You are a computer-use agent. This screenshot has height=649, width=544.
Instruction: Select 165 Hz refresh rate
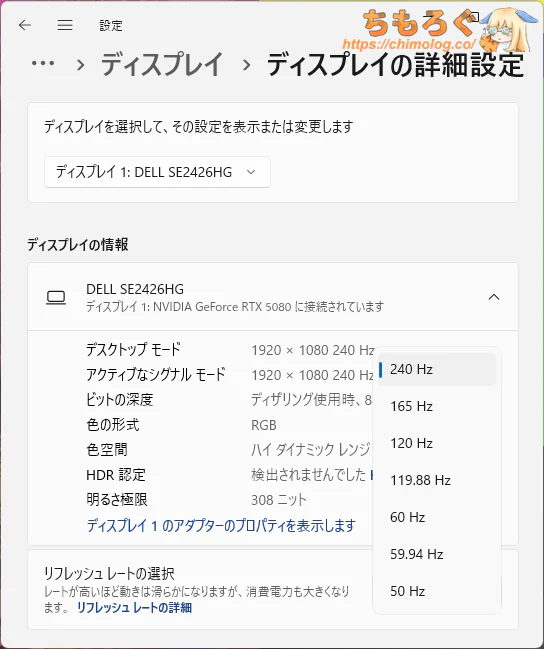tap(437, 406)
